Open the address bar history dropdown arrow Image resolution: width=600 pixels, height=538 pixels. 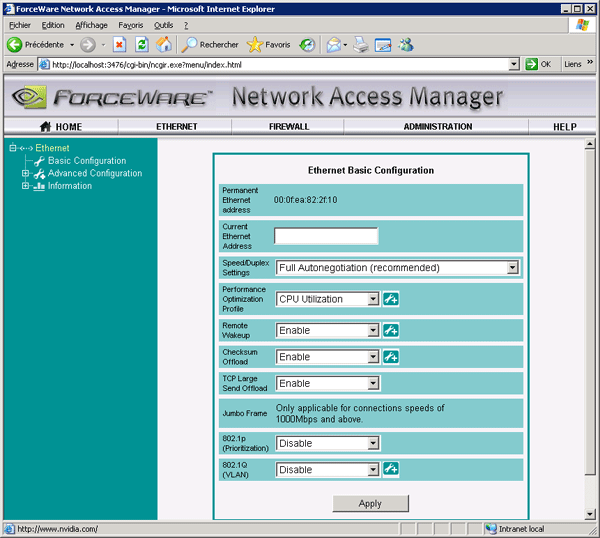click(x=514, y=64)
